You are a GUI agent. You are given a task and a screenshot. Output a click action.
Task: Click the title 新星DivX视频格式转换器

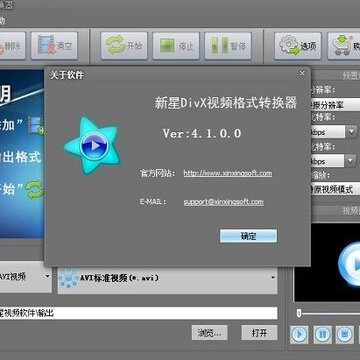(x=226, y=103)
